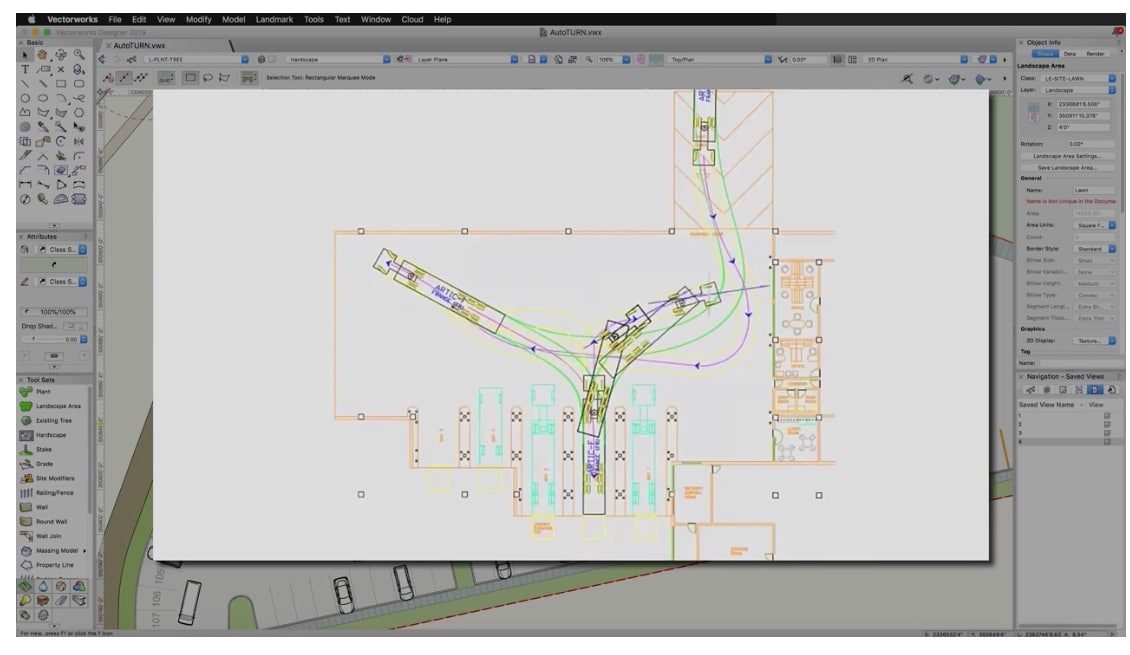Select the Pan hand tool
This screenshot has height=655, width=1130.
coord(43,55)
